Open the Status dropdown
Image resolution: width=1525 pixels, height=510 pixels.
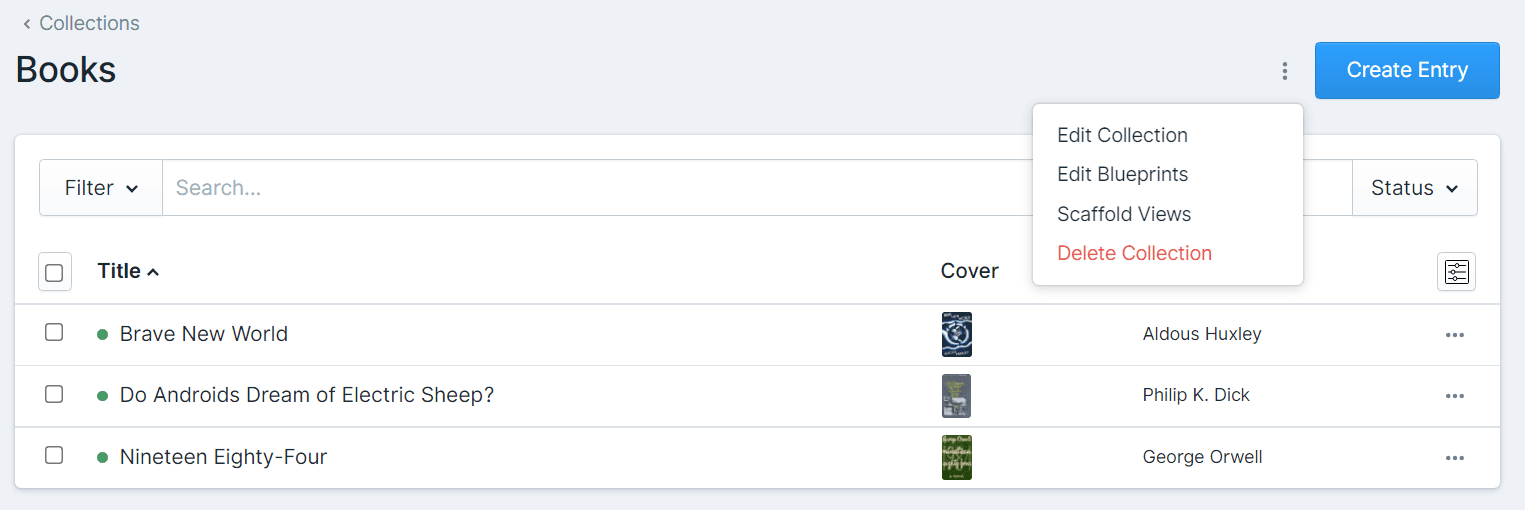1414,188
